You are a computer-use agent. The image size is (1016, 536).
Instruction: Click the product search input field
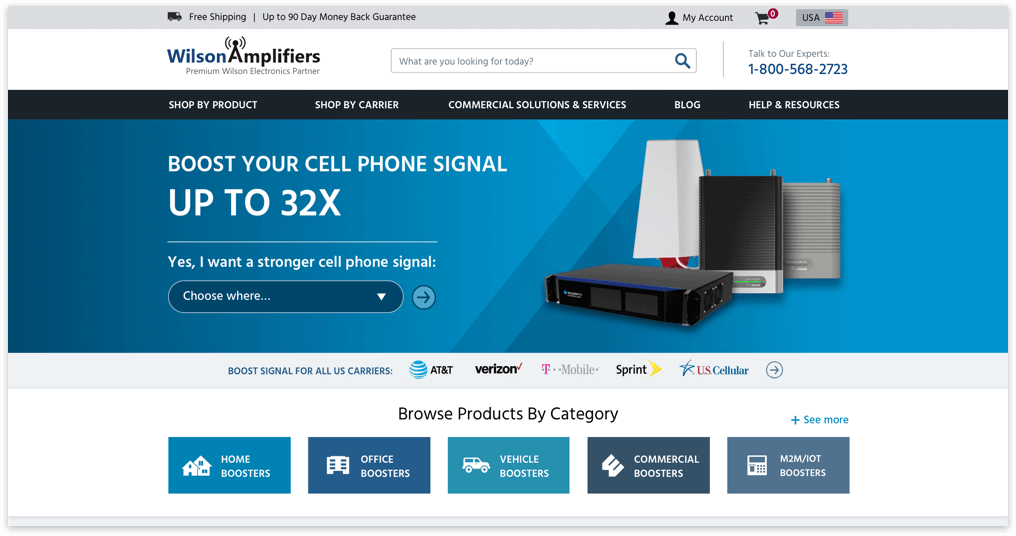533,61
